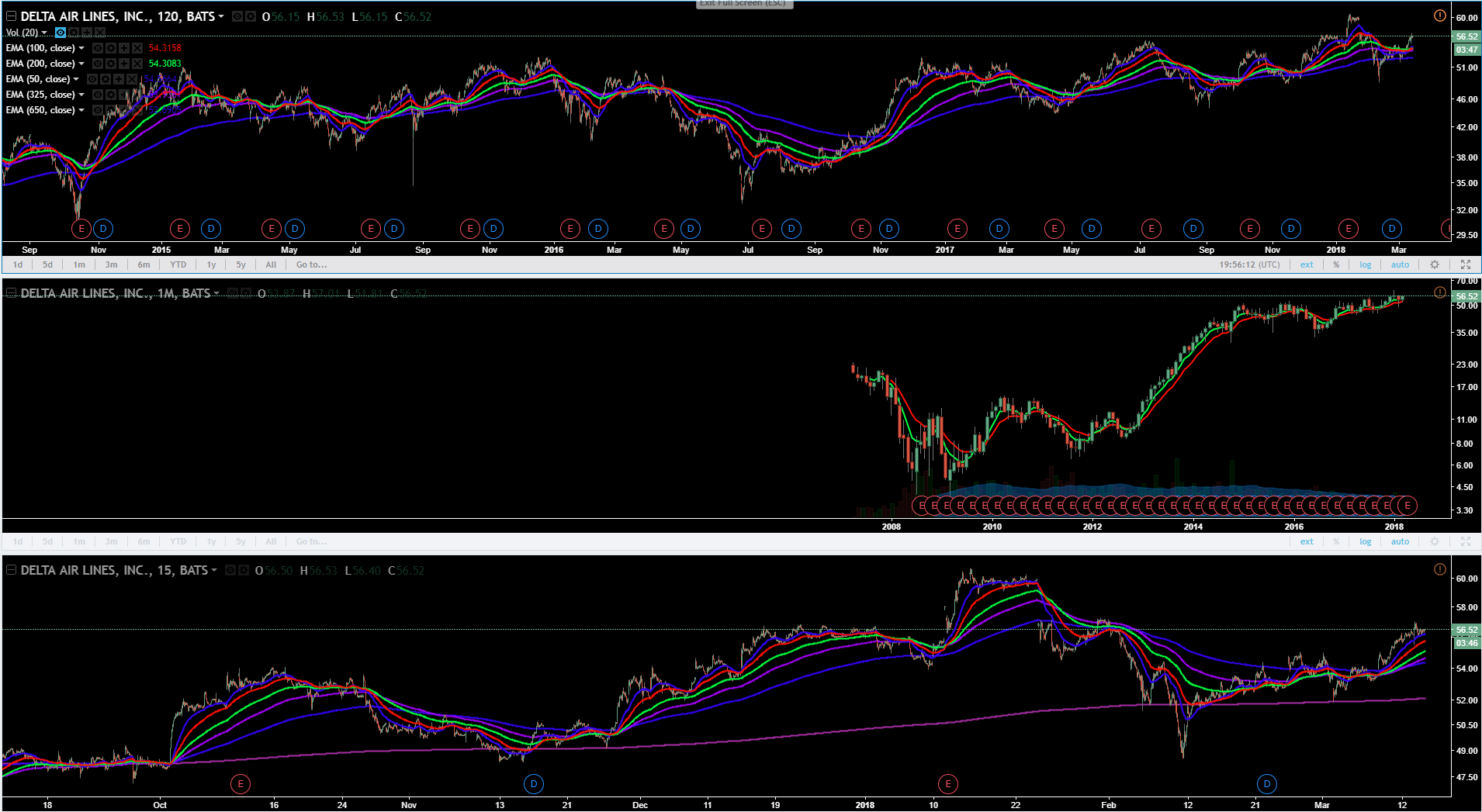Expand the EMA (200, close) dropdown arrow
Viewport: 1482px width, 812px height.
(81, 64)
